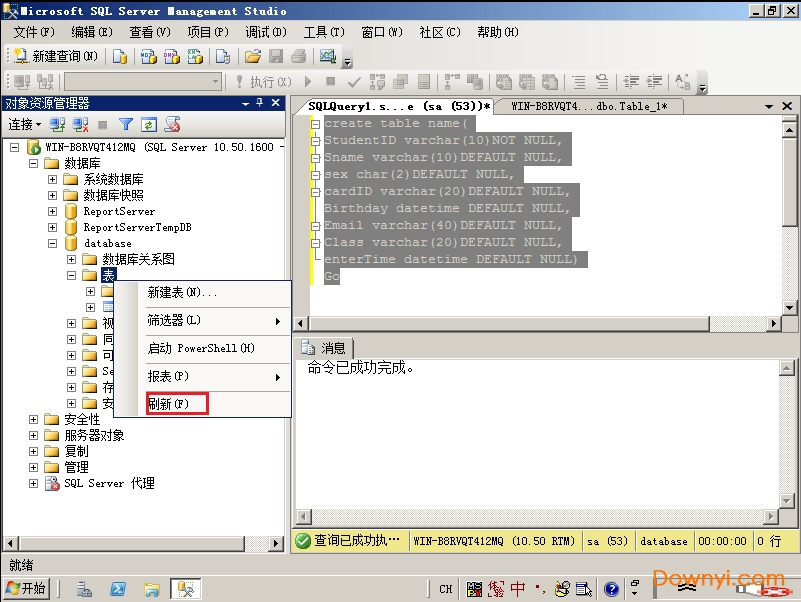Screen dimensions: 801x602
Task: Click the refresh icon in Object Explorer toolbar
Action: [x=149, y=125]
